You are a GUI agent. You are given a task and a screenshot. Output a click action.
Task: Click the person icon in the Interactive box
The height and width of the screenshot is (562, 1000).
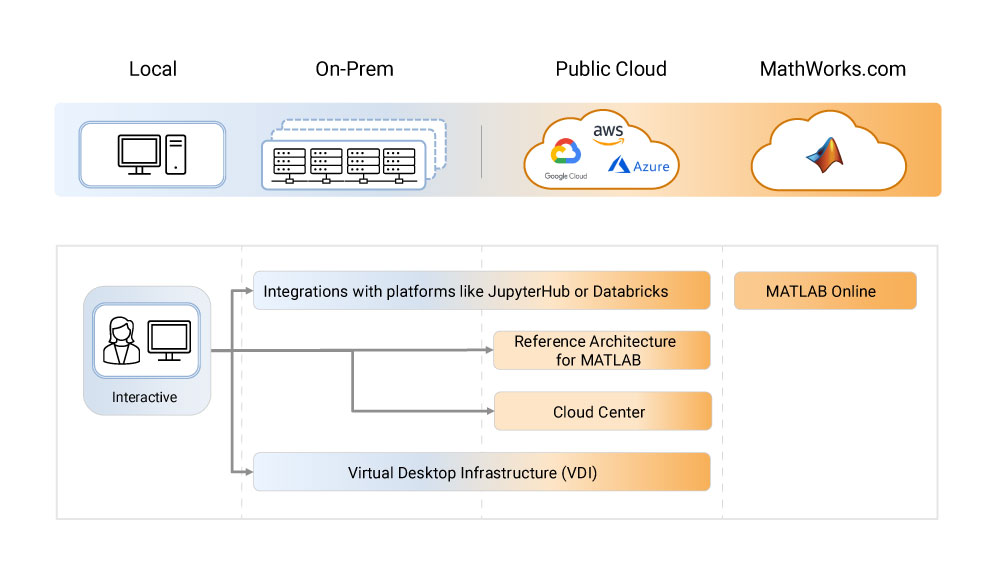point(120,341)
